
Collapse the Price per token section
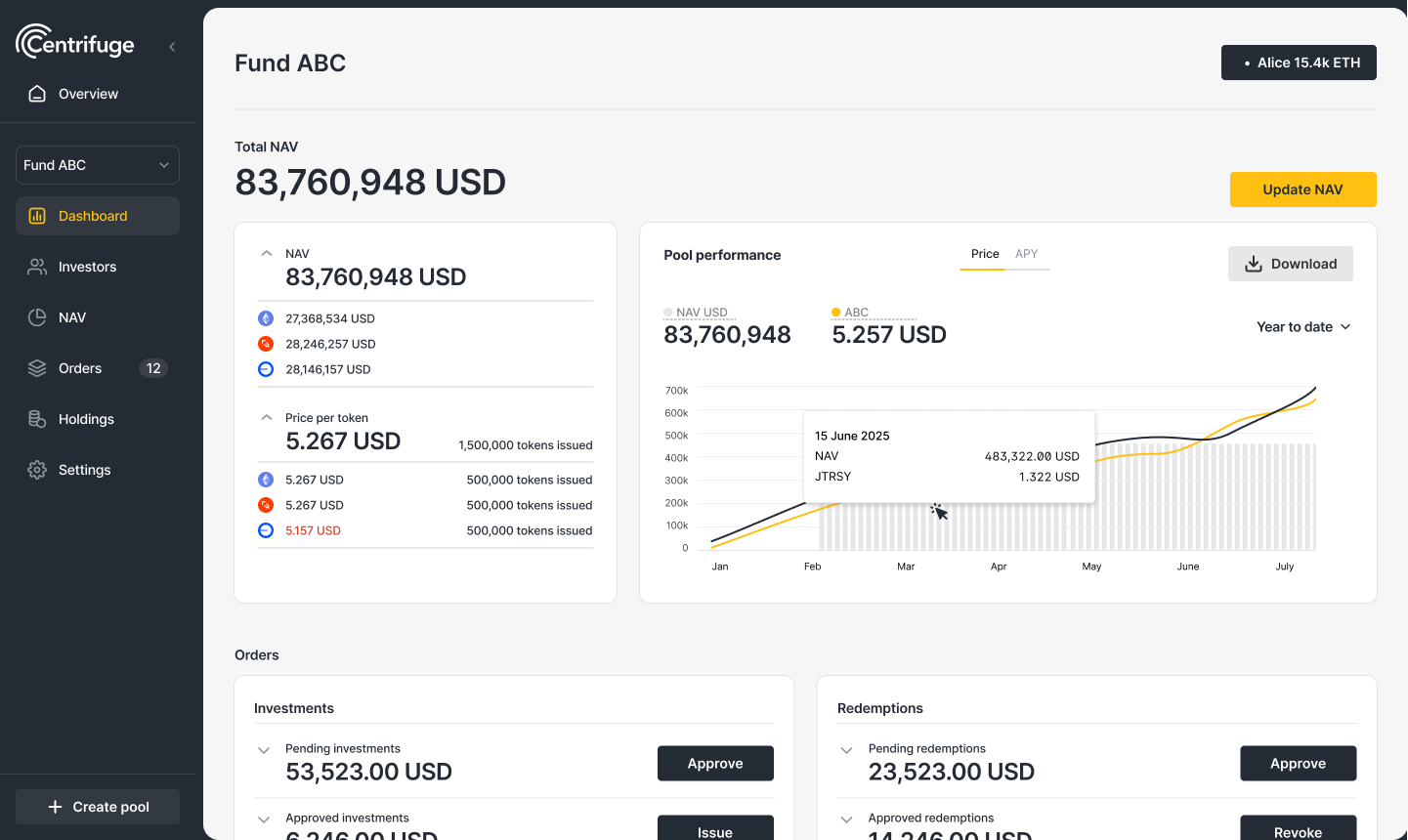click(x=267, y=416)
